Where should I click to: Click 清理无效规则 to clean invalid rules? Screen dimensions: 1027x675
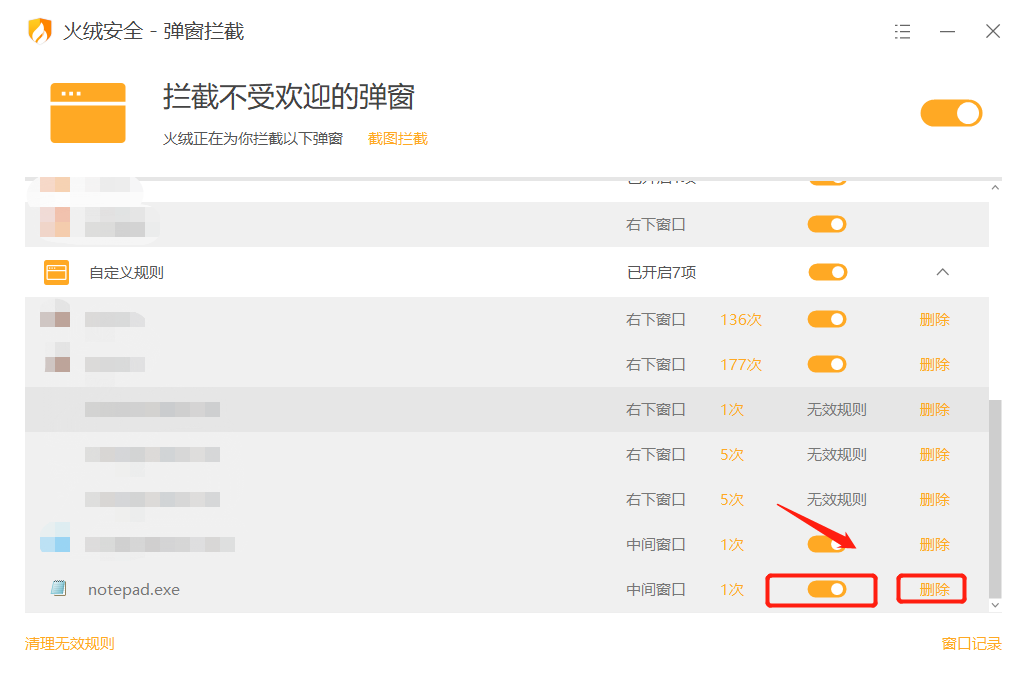[x=70, y=644]
